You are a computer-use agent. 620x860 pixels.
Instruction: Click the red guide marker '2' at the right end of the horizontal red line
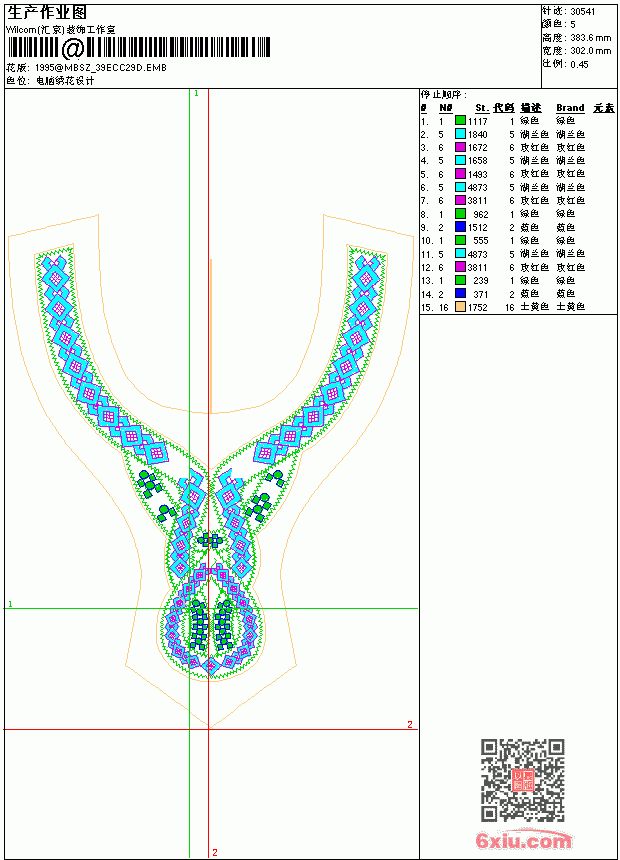coord(409,725)
